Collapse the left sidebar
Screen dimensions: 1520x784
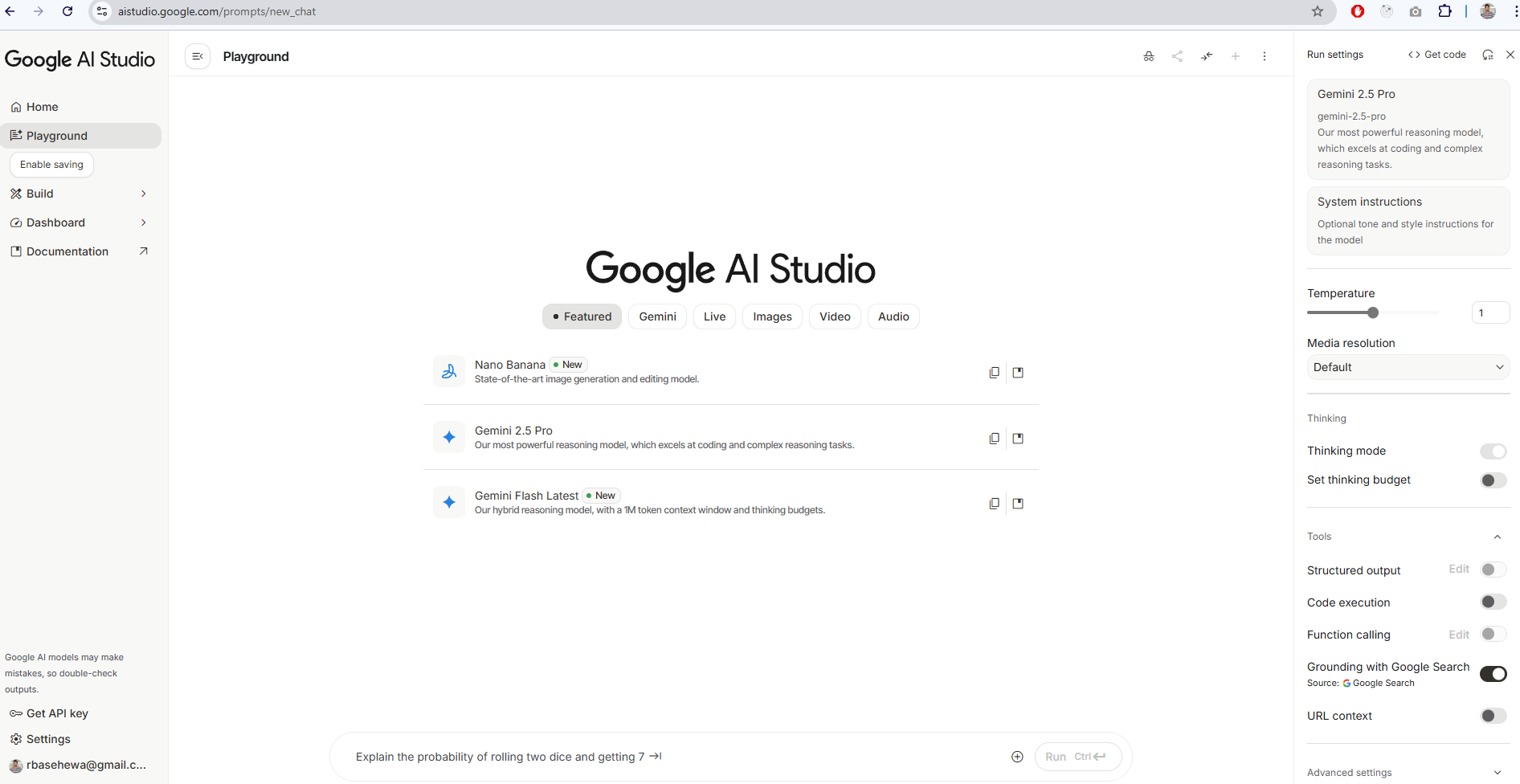(197, 56)
